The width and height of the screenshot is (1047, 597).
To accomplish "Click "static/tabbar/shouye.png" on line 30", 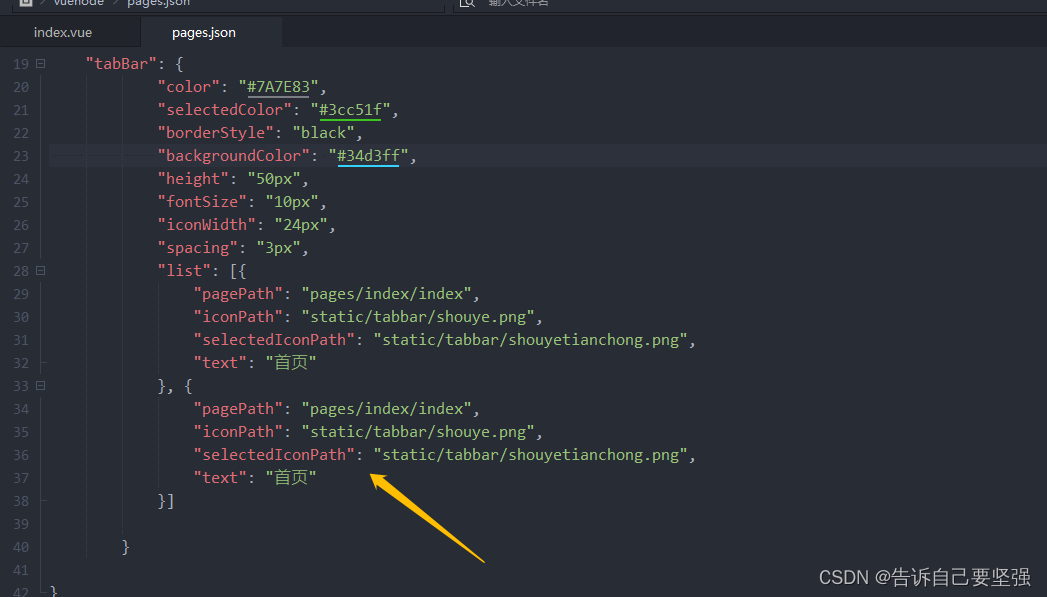I will point(418,317).
